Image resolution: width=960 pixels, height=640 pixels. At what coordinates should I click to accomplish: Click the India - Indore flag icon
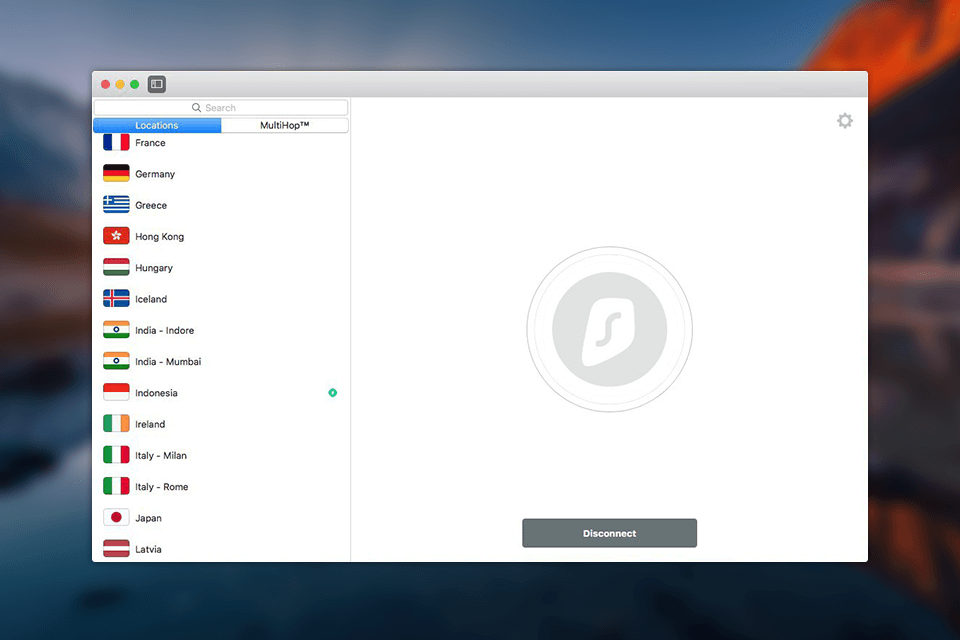click(x=116, y=329)
